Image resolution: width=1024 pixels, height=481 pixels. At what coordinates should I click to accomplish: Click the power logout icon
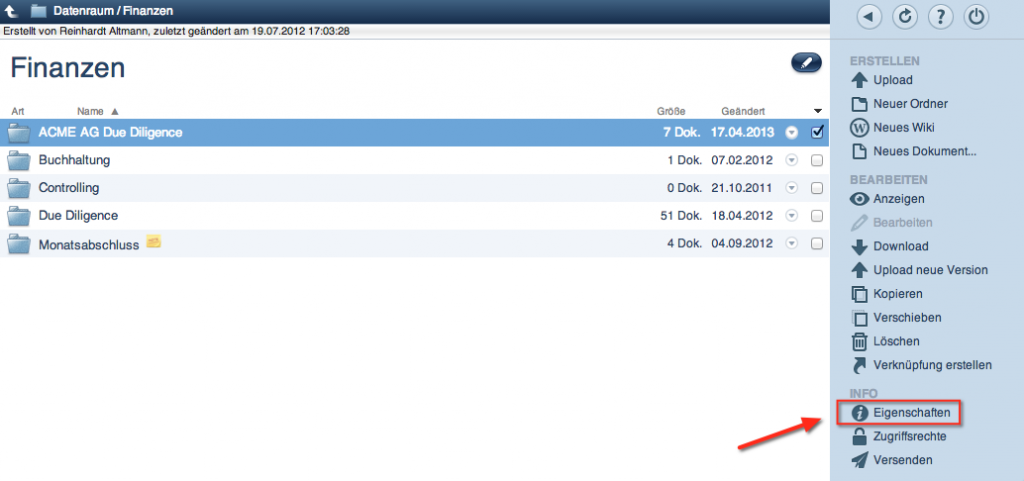(x=977, y=17)
